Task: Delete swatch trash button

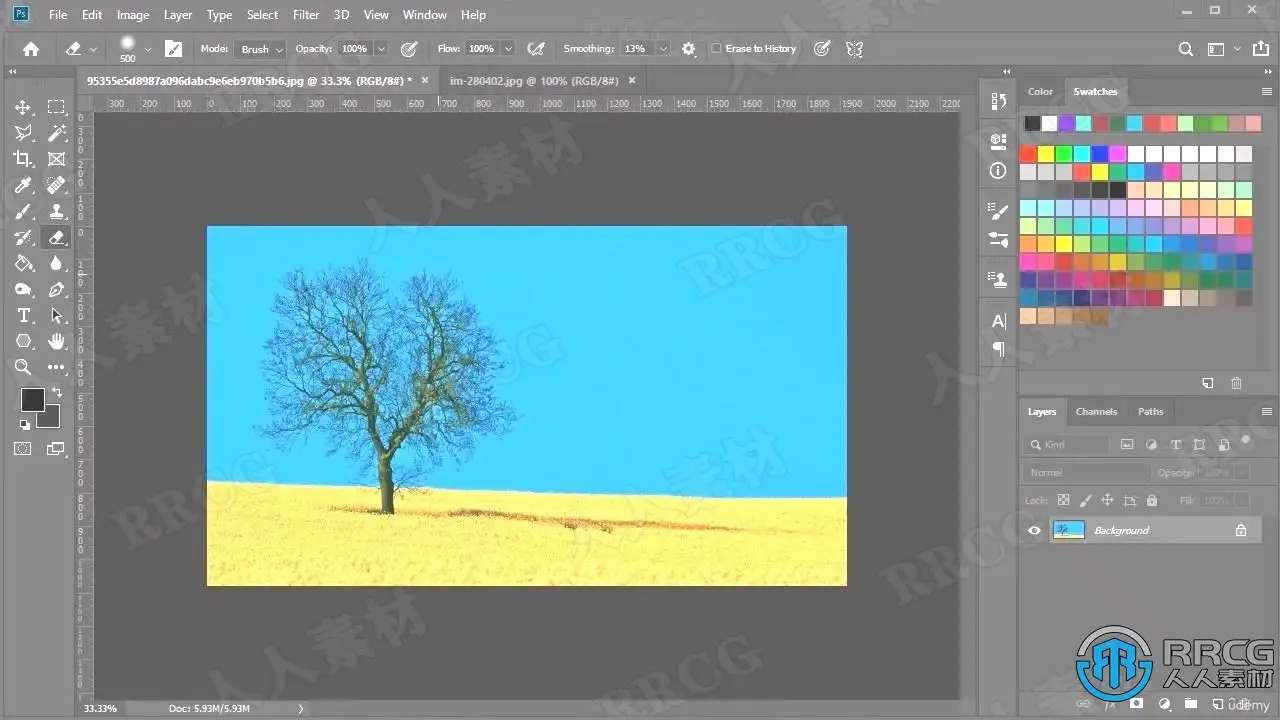Action: pyautogui.click(x=1236, y=383)
